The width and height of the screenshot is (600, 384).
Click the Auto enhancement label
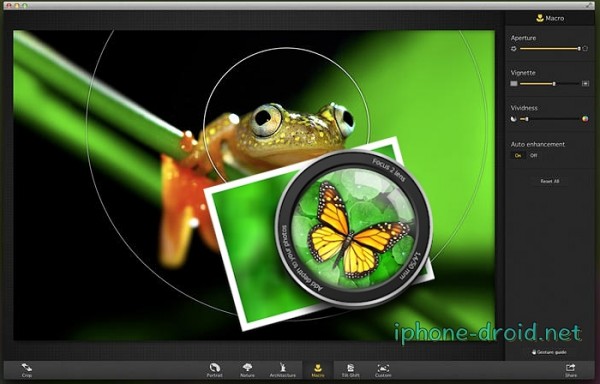(x=538, y=144)
